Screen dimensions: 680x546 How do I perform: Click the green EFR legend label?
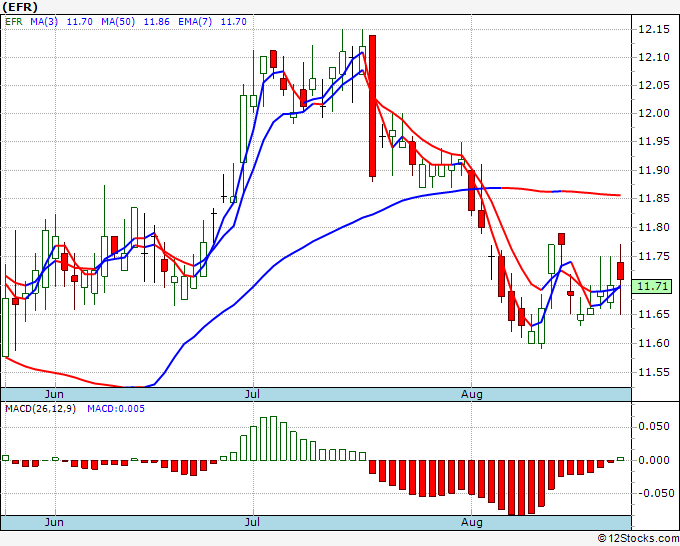[x=13, y=22]
